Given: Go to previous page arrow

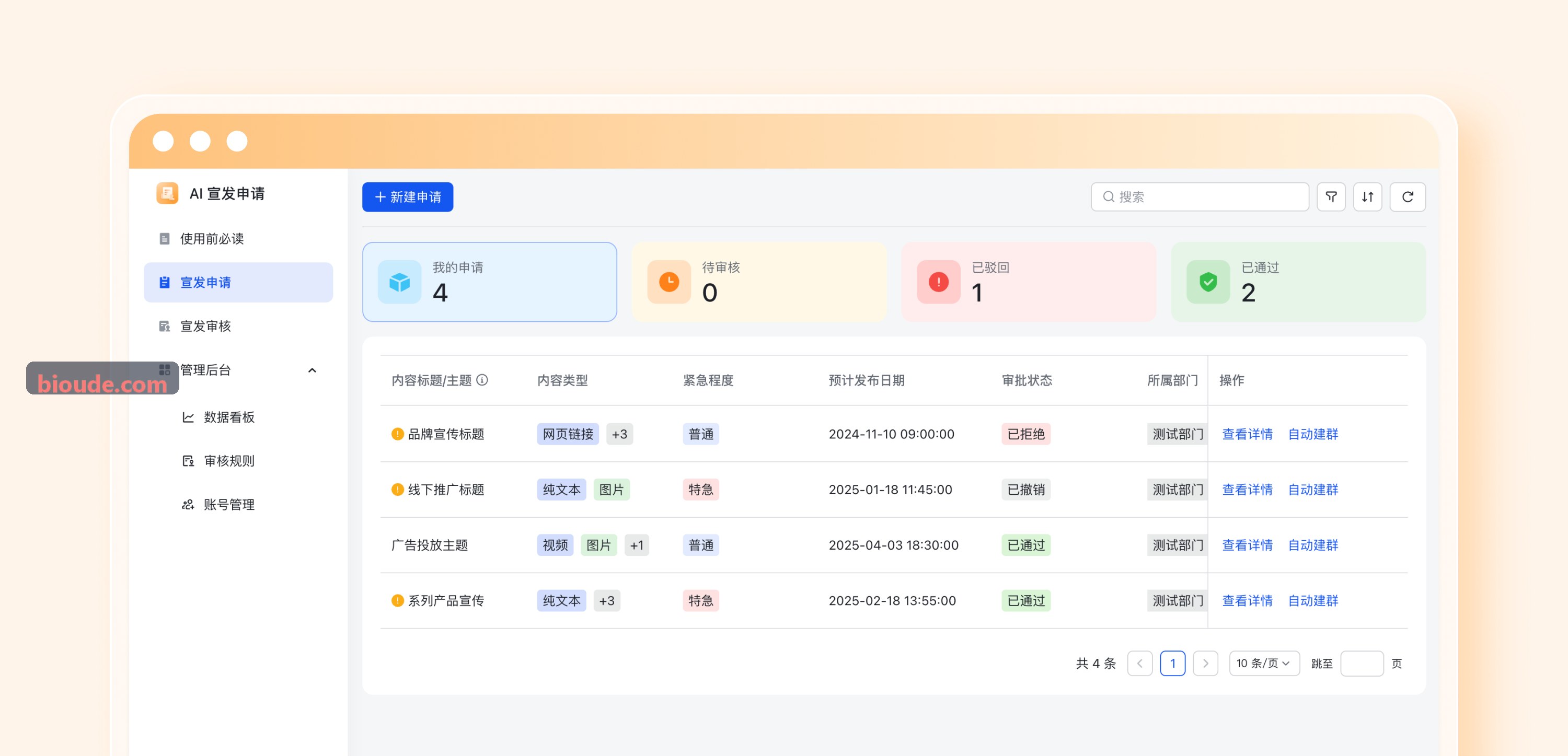Looking at the screenshot, I should coord(1139,663).
